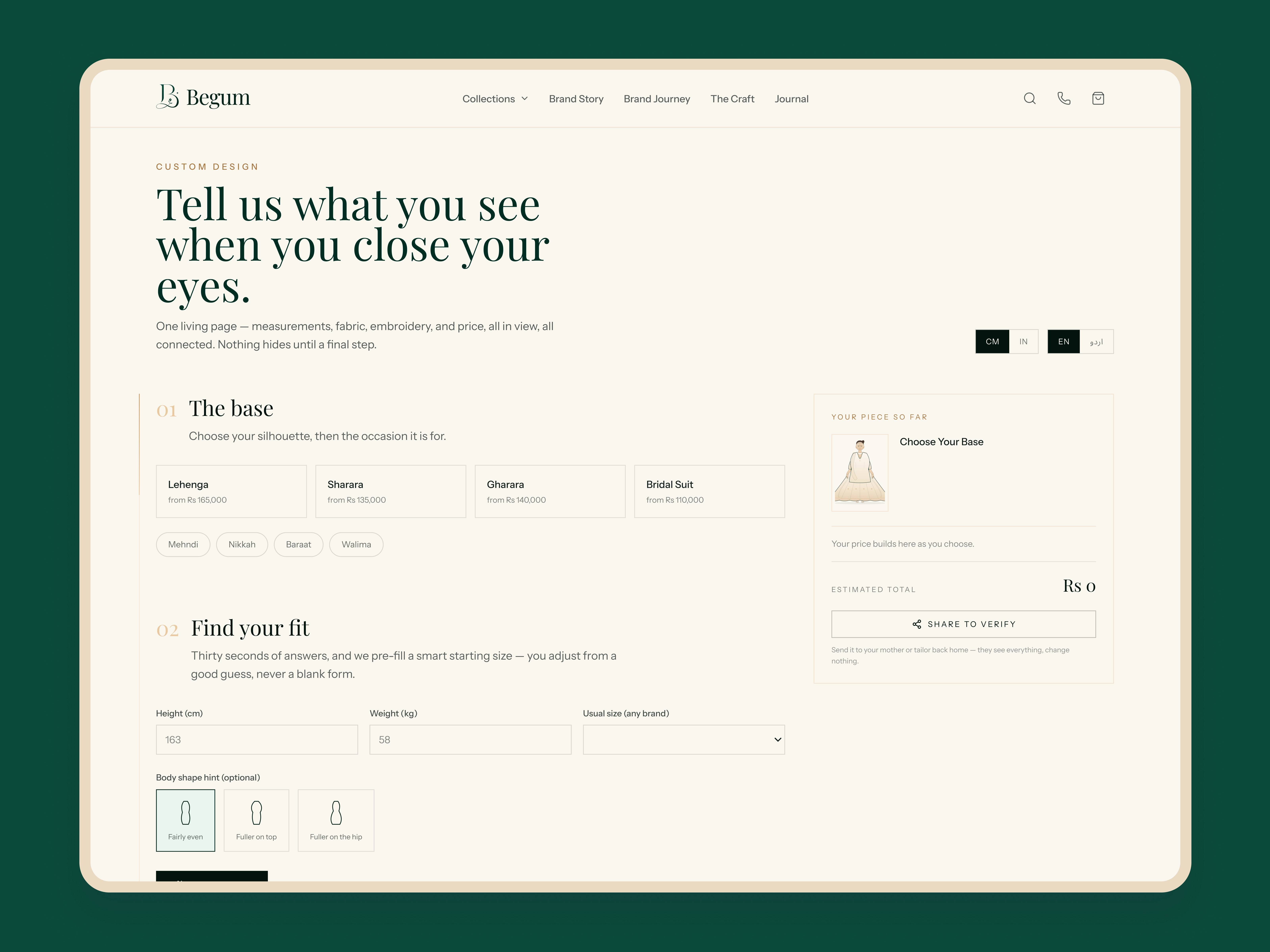Toggle the Baraat occasion chip

(299, 545)
